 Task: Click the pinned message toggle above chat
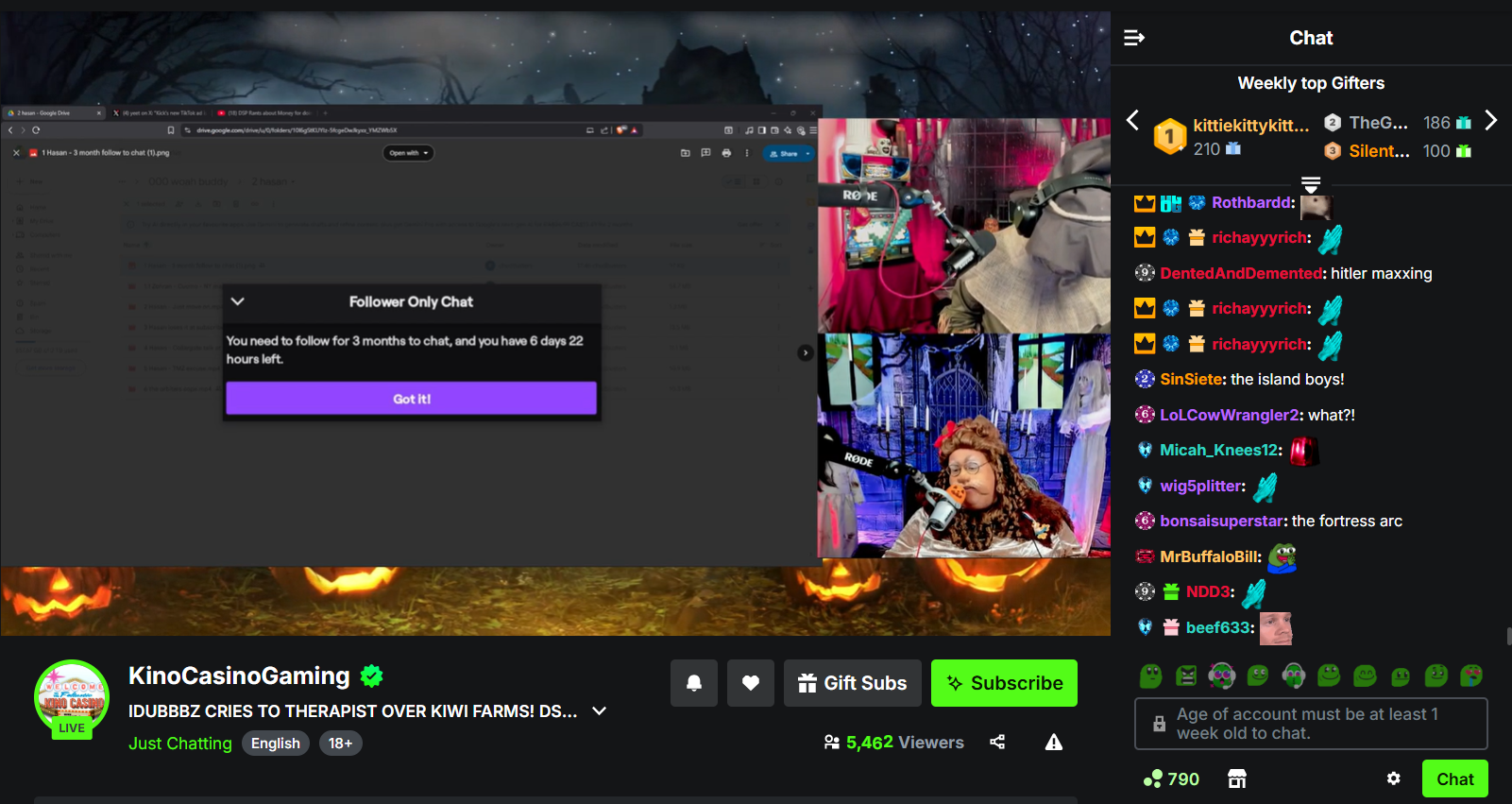1310,184
